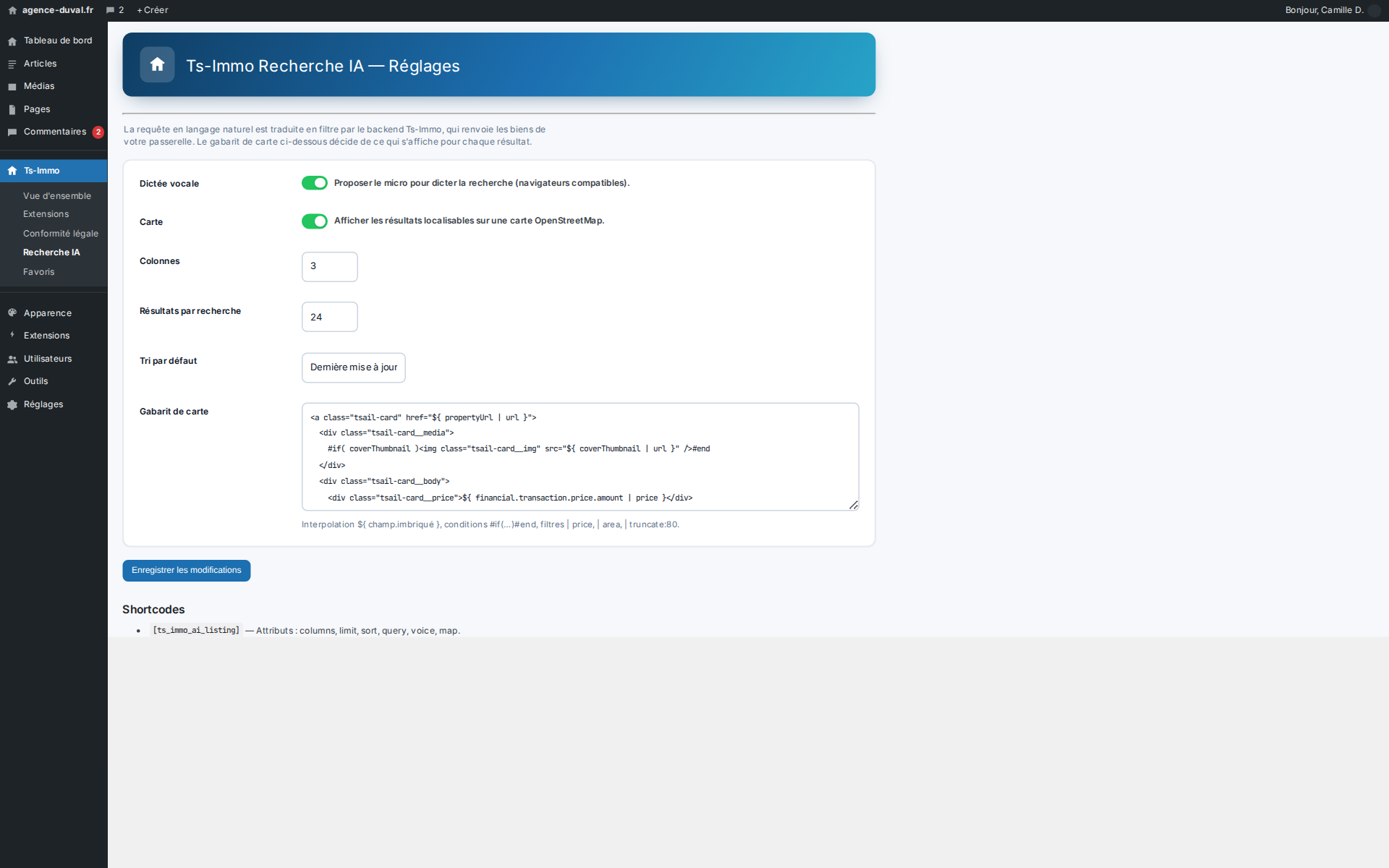Click the Articles sidebar icon
Viewport: 1389px width, 868px height.
(x=12, y=64)
